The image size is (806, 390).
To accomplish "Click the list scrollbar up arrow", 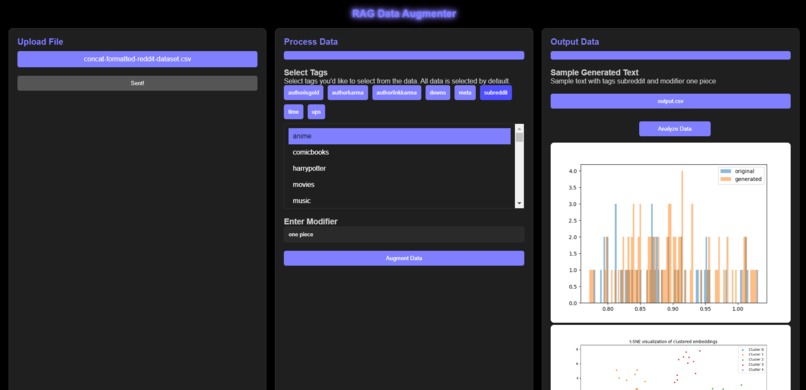I will [519, 128].
